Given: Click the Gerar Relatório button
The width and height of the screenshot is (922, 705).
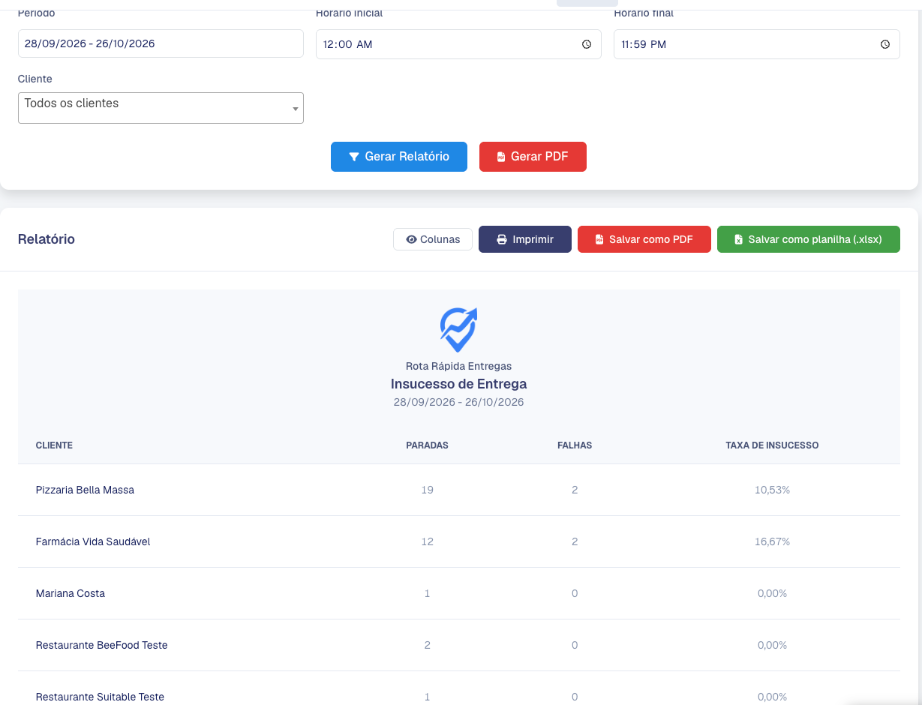Looking at the screenshot, I should pyautogui.click(x=399, y=156).
